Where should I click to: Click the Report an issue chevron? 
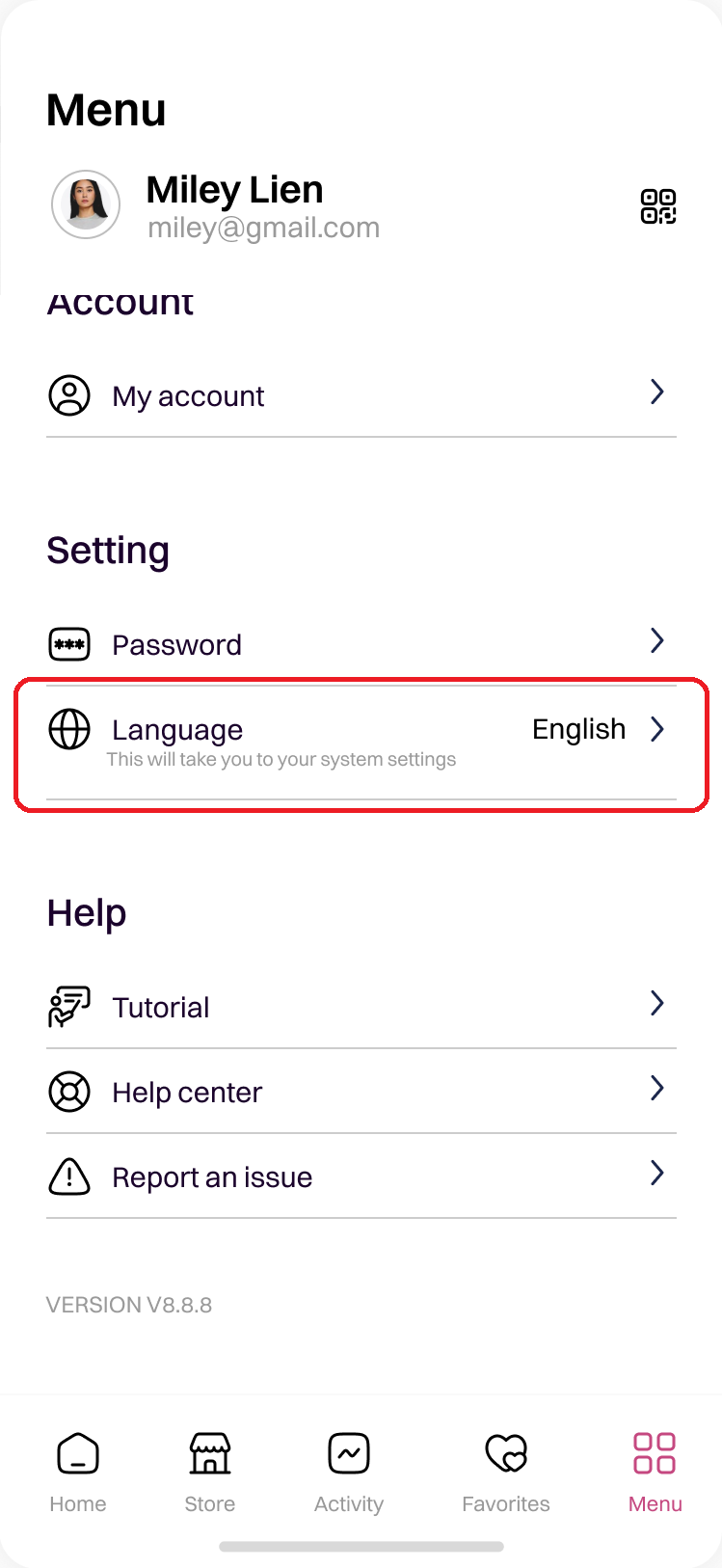tap(657, 1173)
